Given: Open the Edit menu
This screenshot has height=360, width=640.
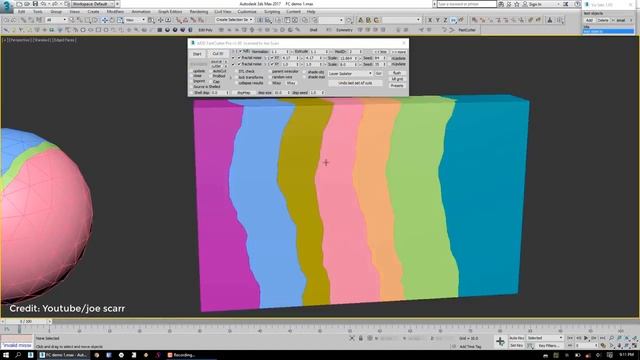Looking at the screenshot, I should [x=22, y=12].
